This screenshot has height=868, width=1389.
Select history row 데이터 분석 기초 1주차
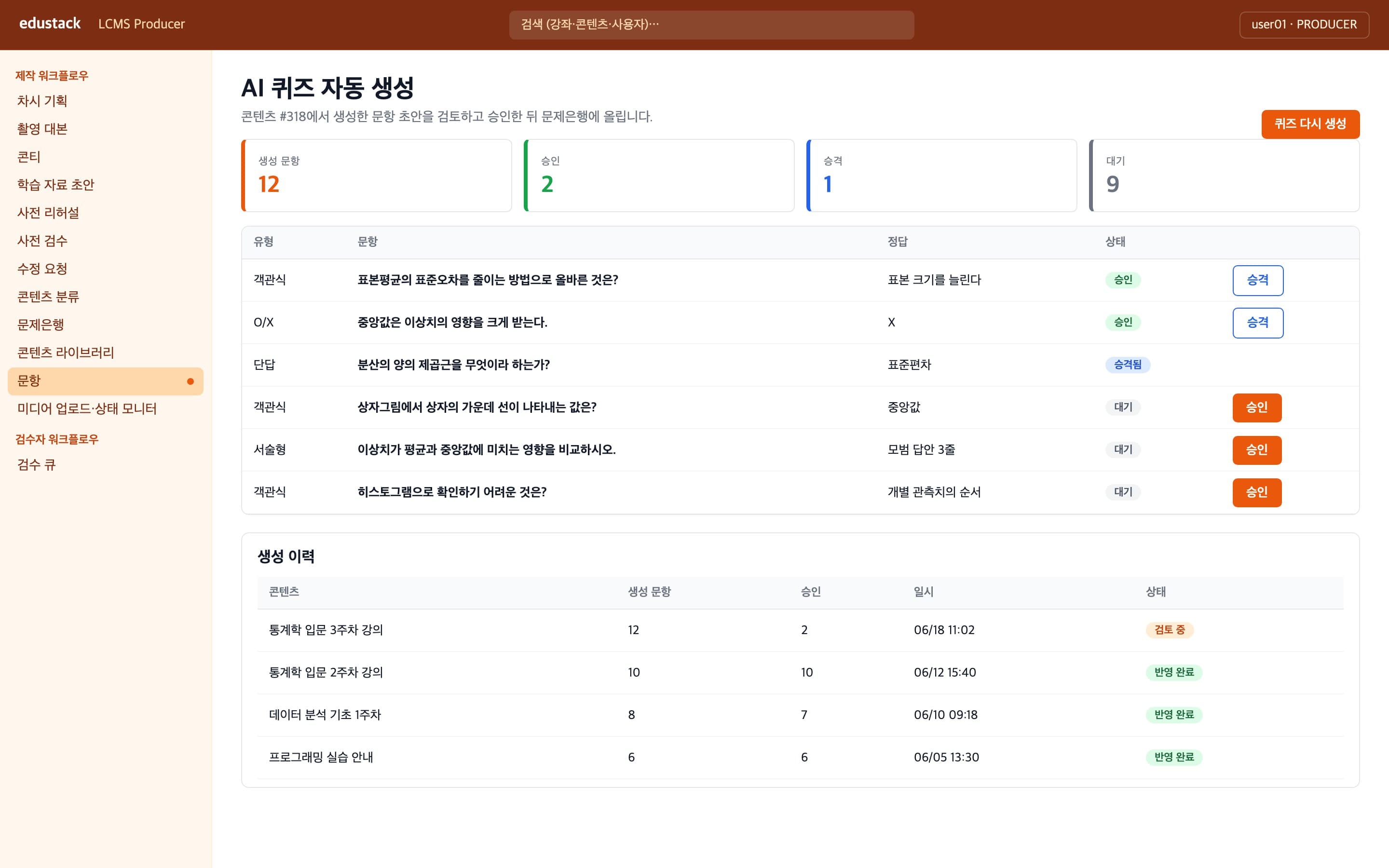coord(800,715)
